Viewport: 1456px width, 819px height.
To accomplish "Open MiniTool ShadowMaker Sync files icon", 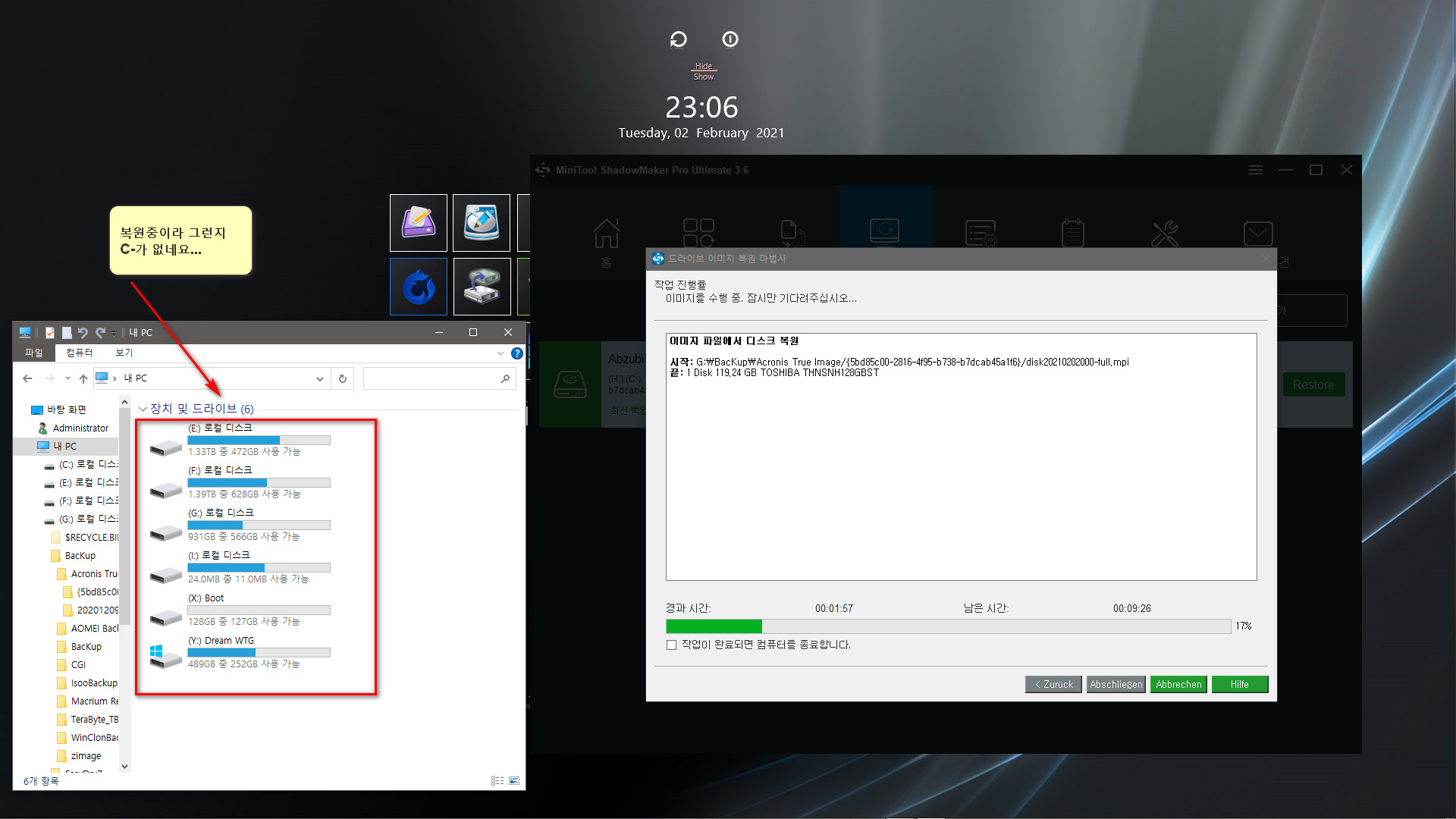I will point(792,234).
